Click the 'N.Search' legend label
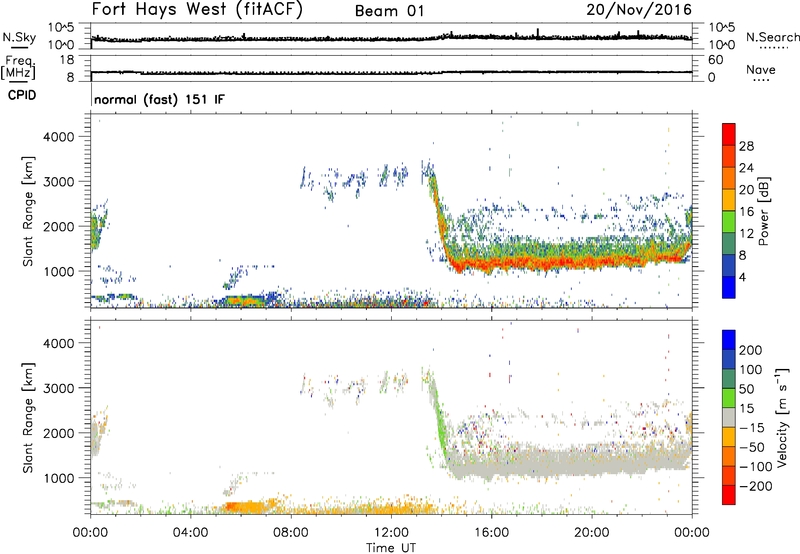This screenshot has height=554, width=800. [x=773, y=37]
